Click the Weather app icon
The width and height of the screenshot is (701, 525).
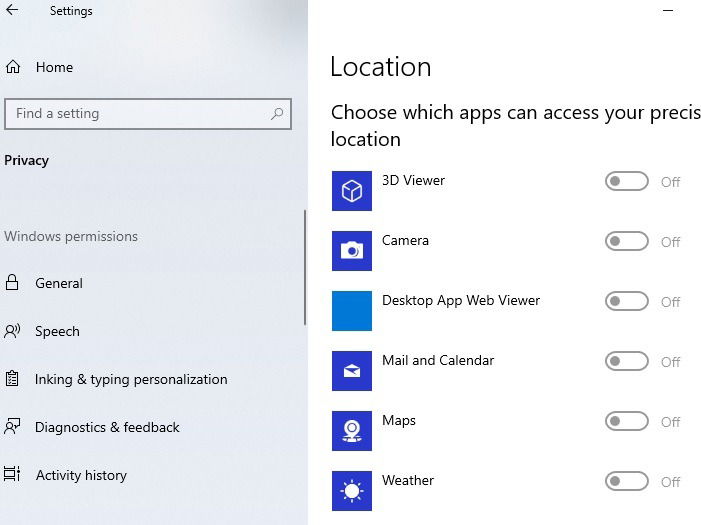[352, 491]
